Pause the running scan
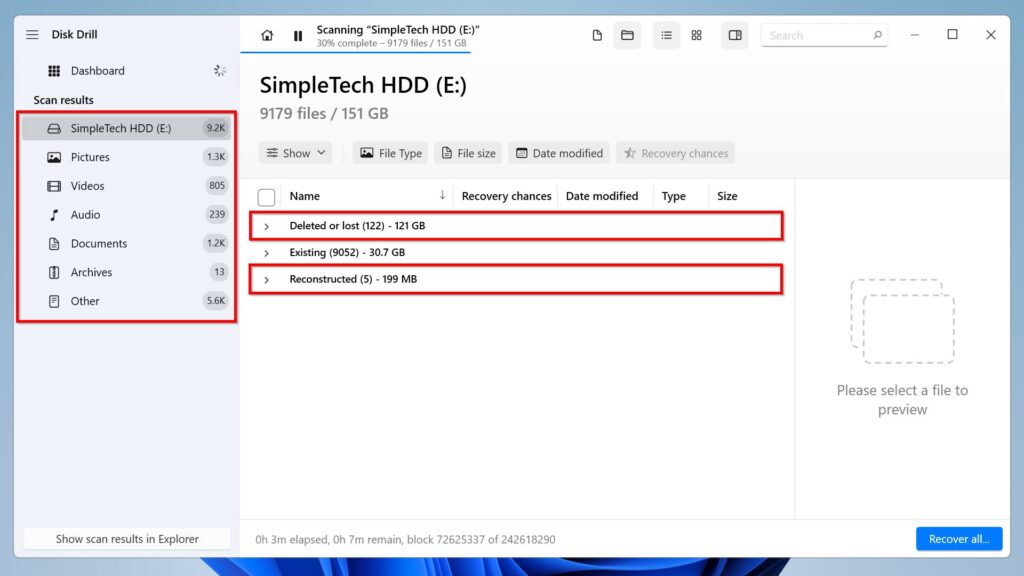This screenshot has height=576, width=1024. pos(298,35)
